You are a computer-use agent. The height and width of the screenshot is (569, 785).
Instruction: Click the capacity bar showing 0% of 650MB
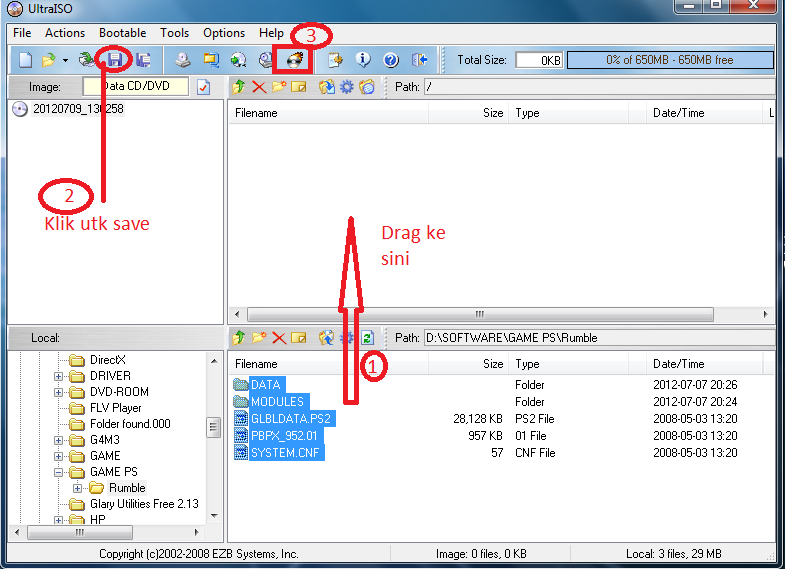click(670, 60)
